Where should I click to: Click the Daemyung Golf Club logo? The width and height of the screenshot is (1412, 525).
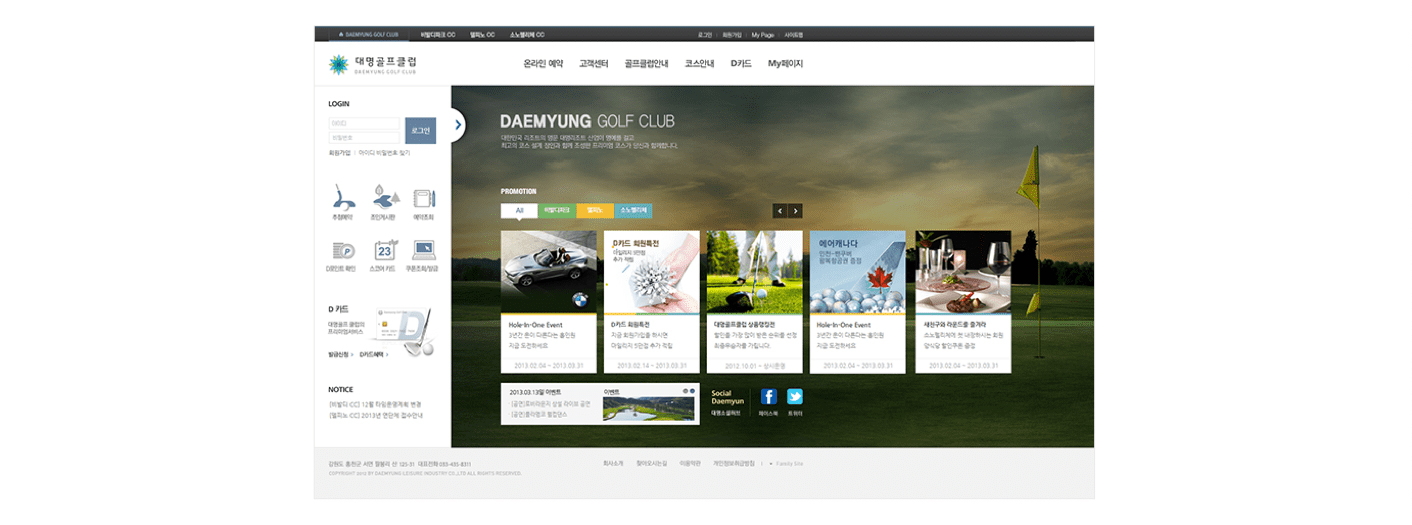[373, 65]
